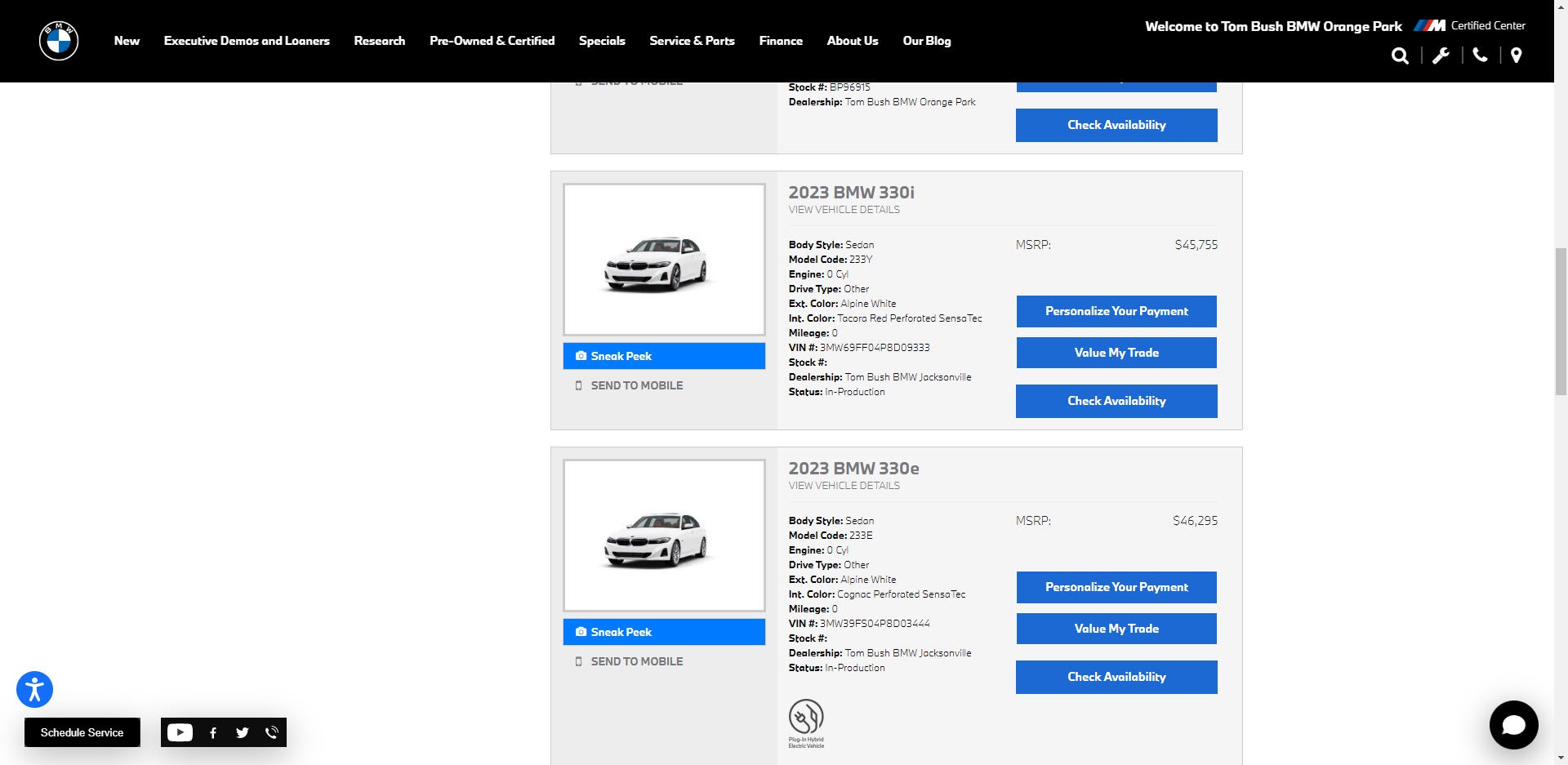Click the wrench service icon
The image size is (1568, 765).
tap(1441, 56)
